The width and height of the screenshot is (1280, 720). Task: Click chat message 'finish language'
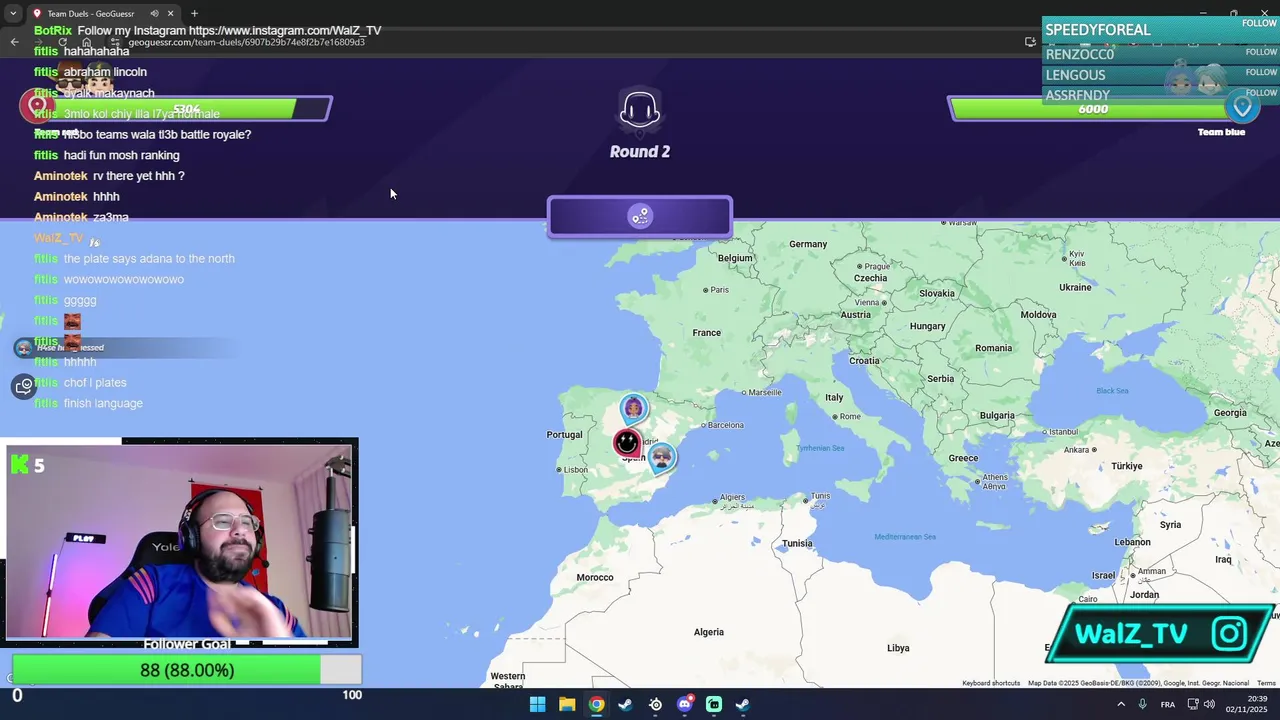[x=103, y=403]
